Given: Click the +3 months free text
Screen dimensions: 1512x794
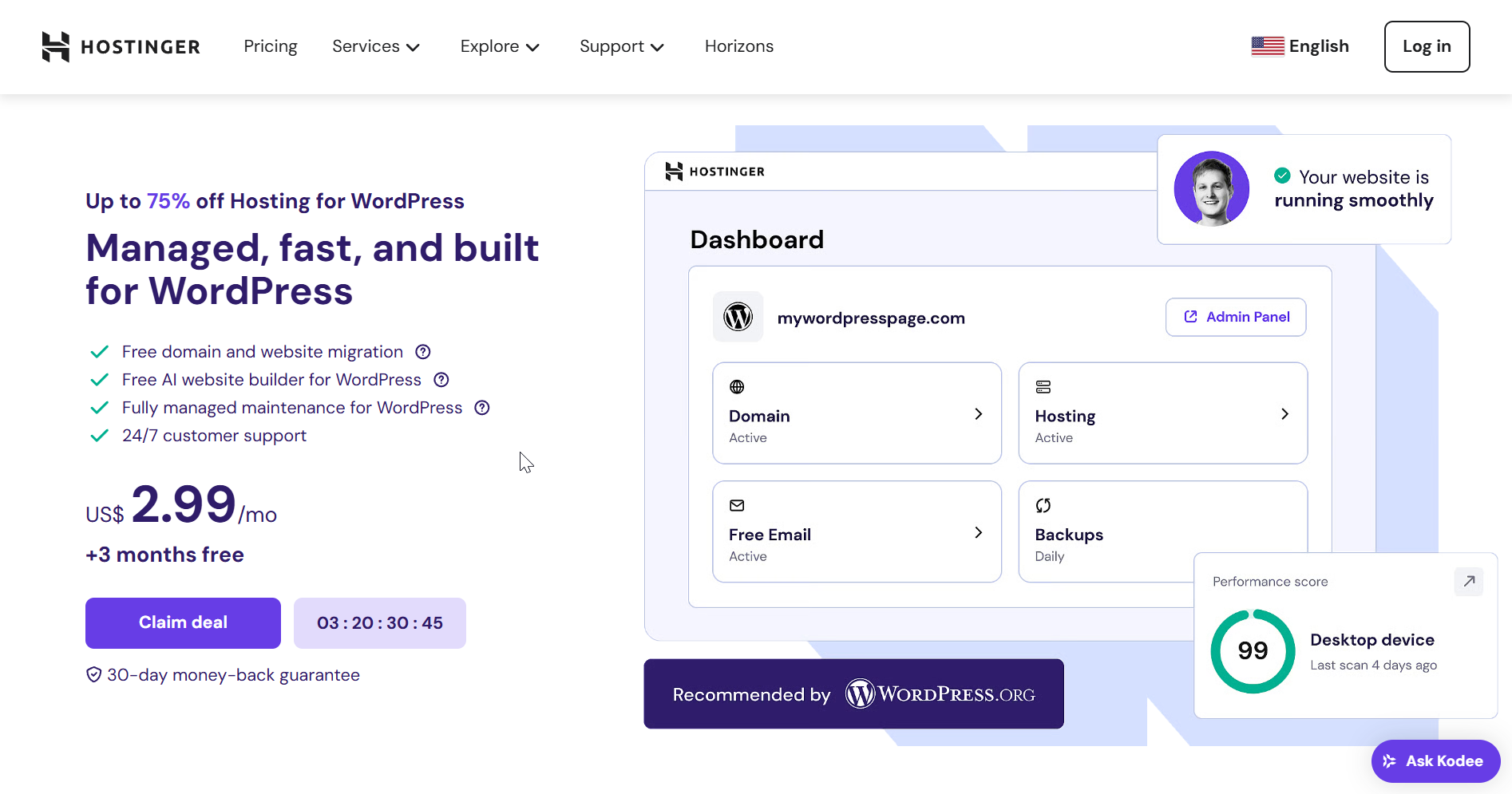Looking at the screenshot, I should click(x=164, y=555).
